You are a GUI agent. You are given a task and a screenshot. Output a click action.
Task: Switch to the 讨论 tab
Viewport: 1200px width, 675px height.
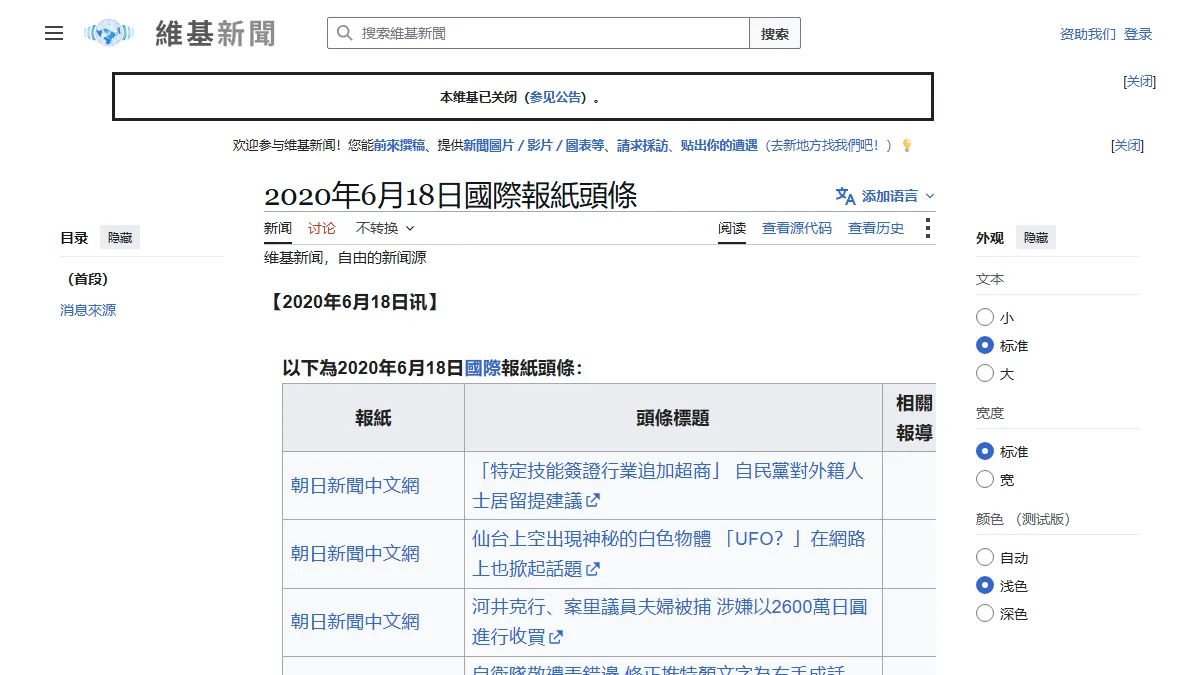[x=322, y=228]
